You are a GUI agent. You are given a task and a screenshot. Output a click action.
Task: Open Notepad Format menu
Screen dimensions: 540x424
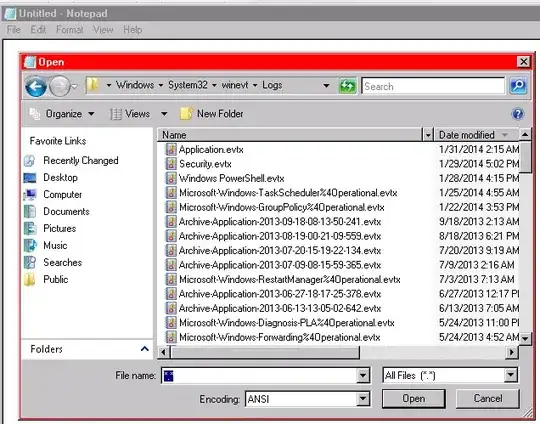70,30
